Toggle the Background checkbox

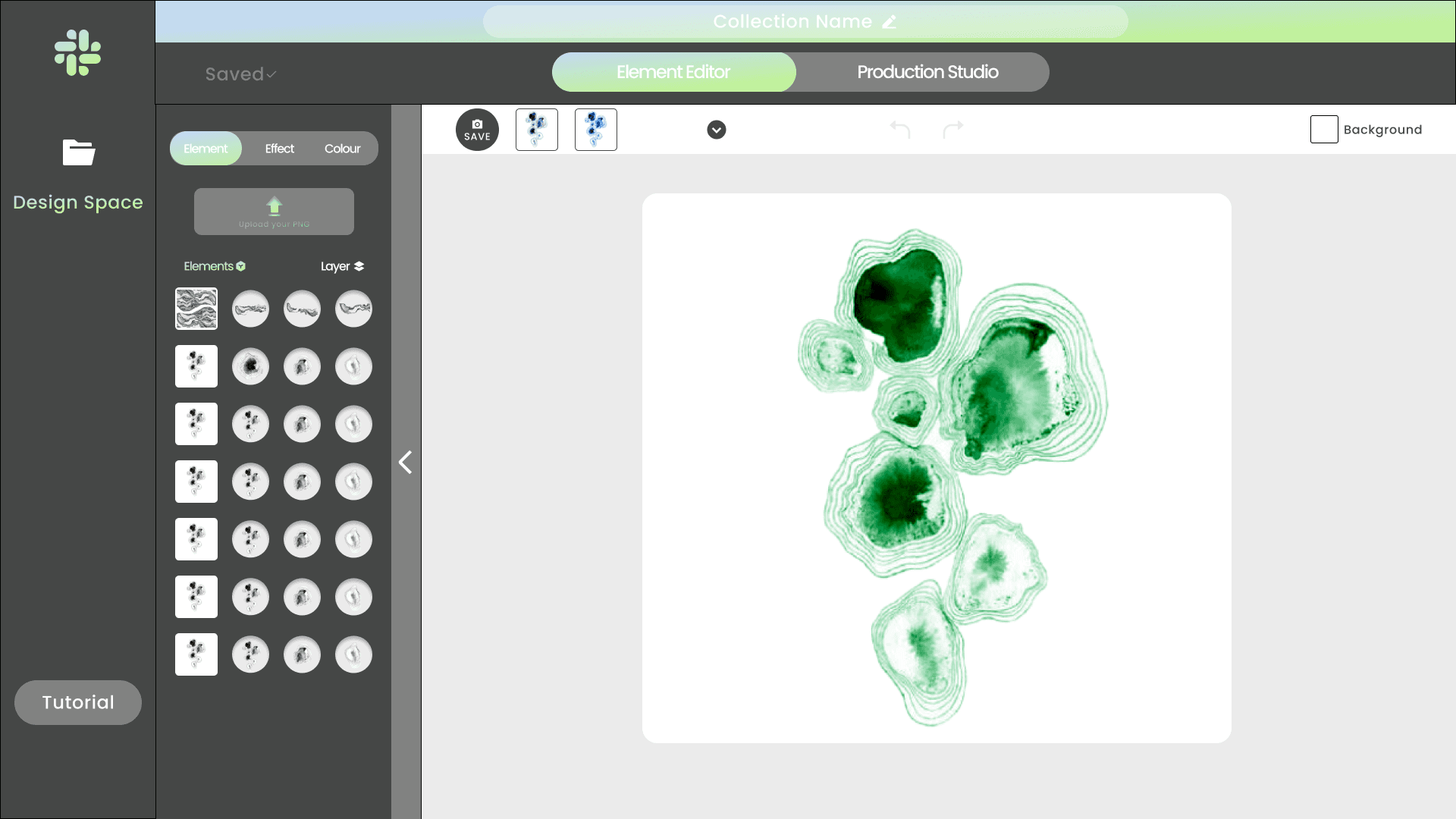(1324, 130)
